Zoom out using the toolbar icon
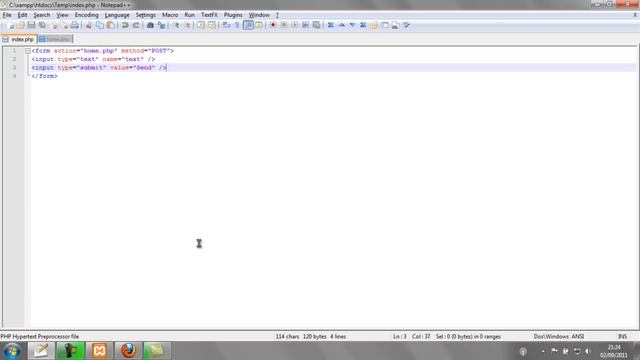The width and height of the screenshot is (640, 360). pyautogui.click(x=187, y=25)
